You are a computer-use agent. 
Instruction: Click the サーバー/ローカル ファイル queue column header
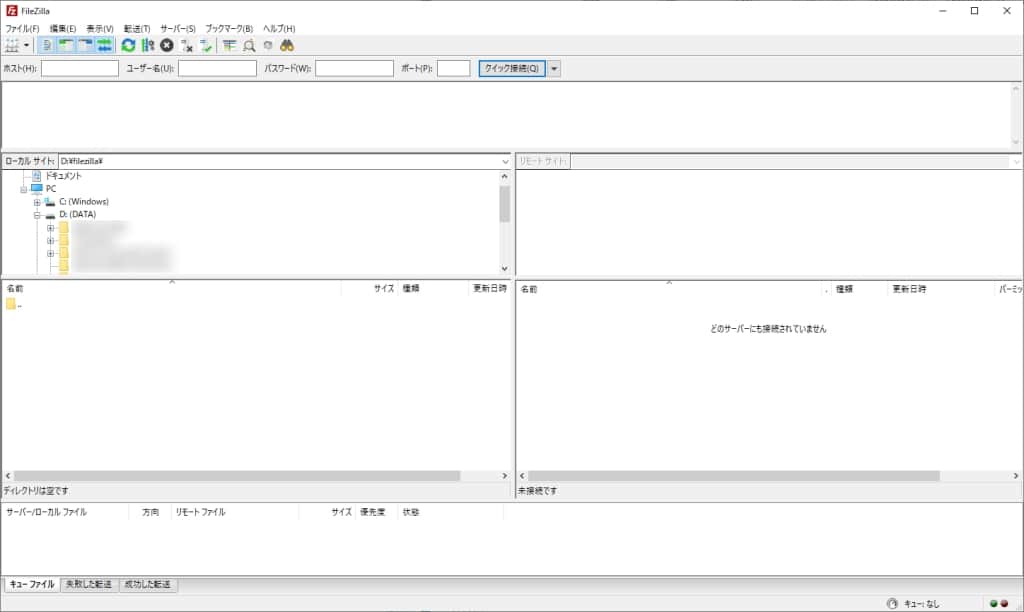point(65,513)
